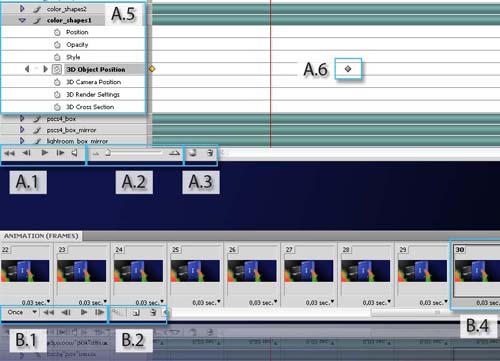Toggle Opacity stopwatch

tap(57, 45)
